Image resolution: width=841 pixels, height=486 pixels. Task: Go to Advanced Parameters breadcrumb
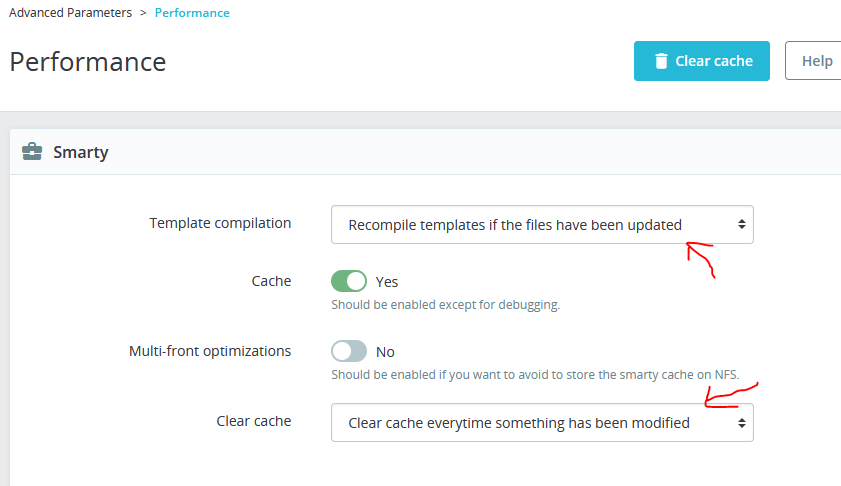70,13
